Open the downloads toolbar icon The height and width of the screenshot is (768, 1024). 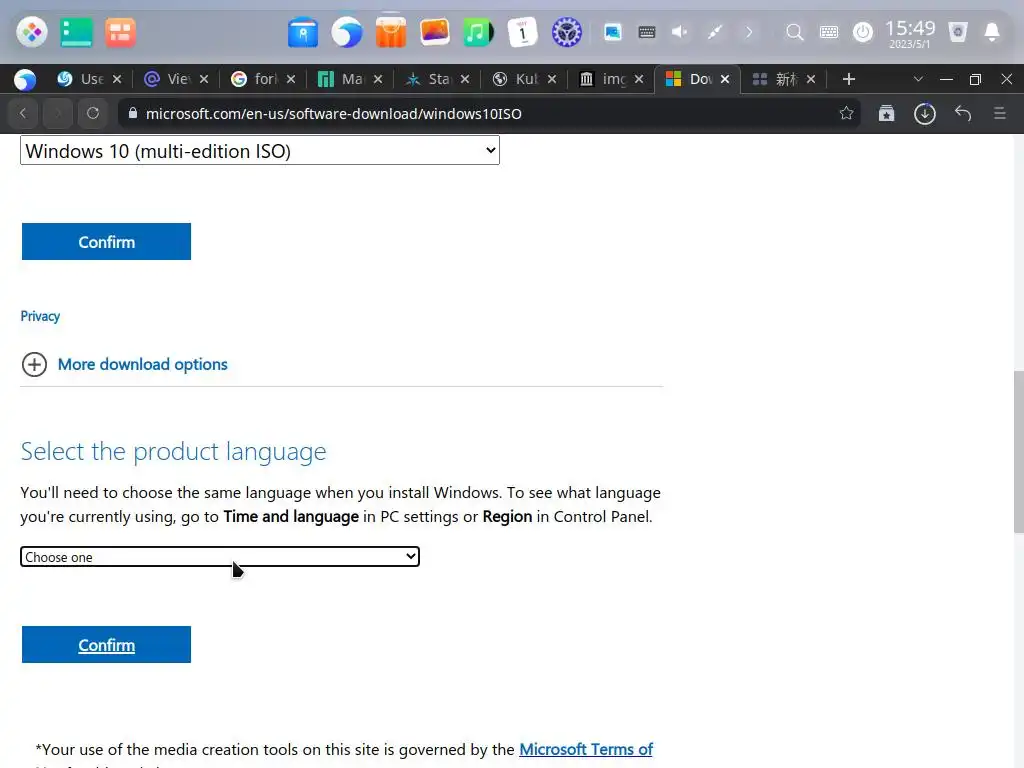click(924, 114)
